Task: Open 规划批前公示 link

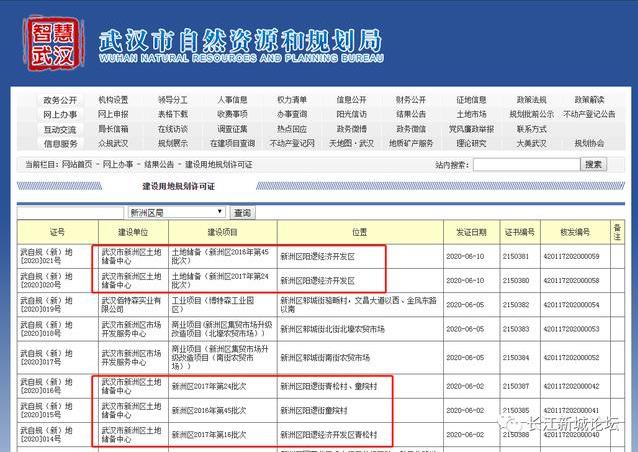Action: click(x=531, y=114)
